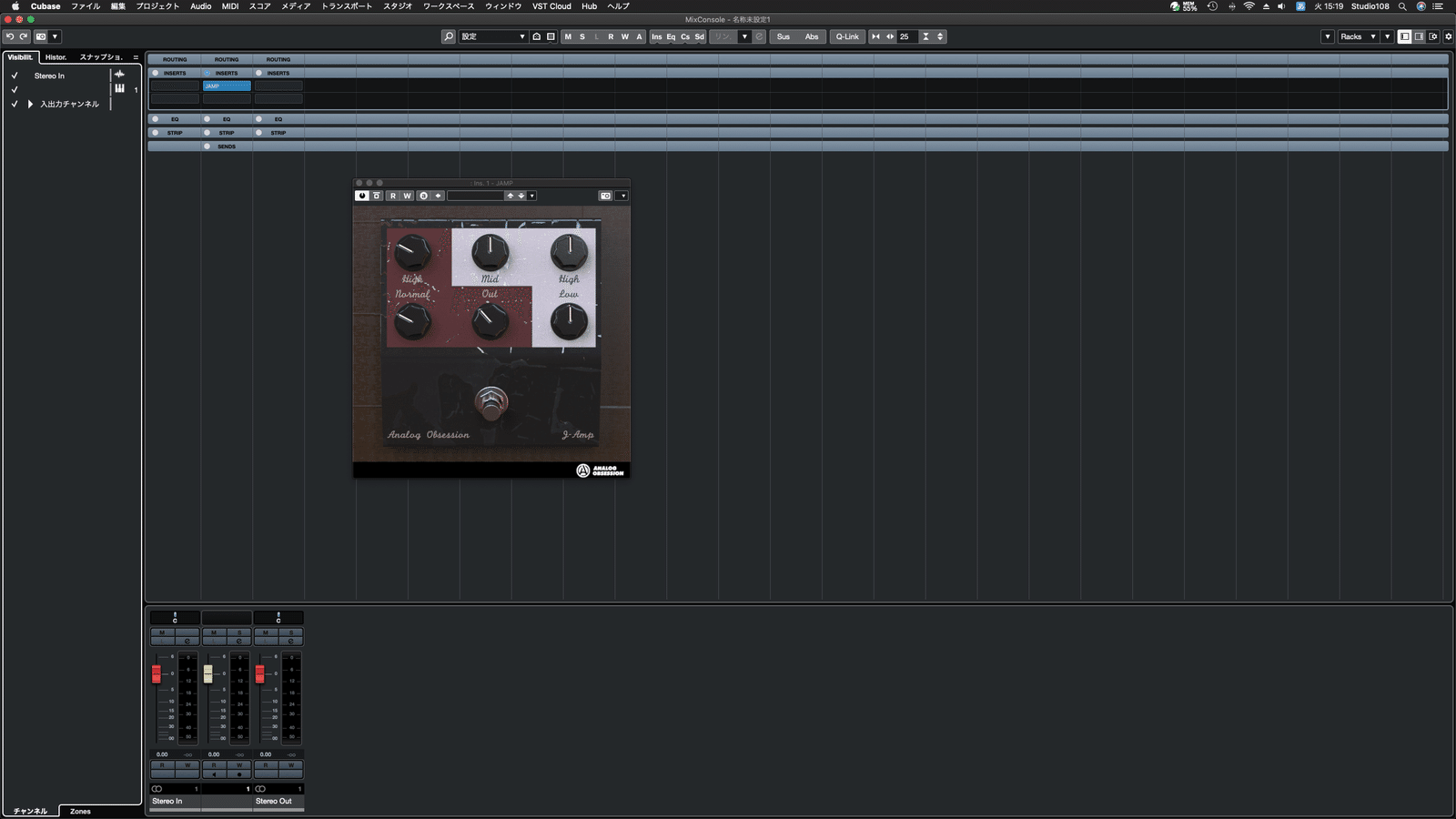Click the stereo configuration icon above Stereo Out
This screenshot has width=1456, height=819.
click(260, 788)
